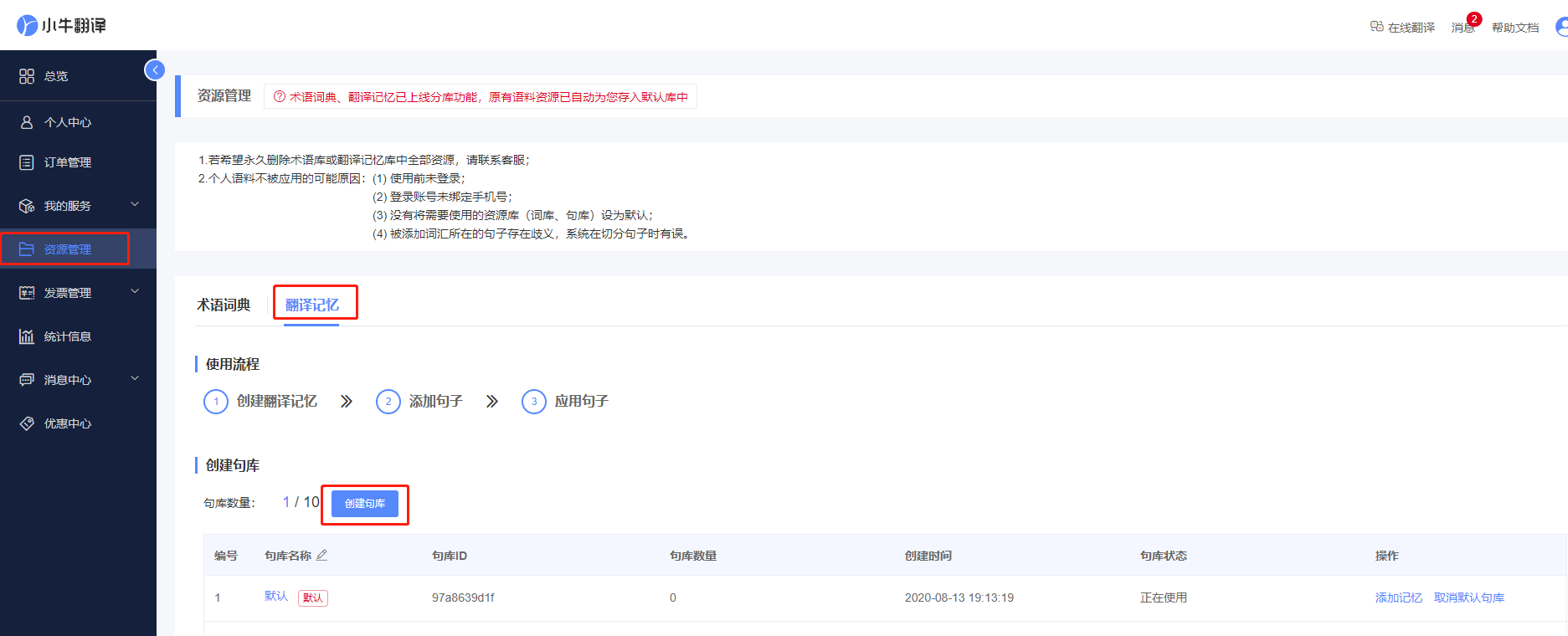Open 消息 notifications with the red badge
Image resolution: width=1568 pixels, height=636 pixels.
click(1463, 28)
